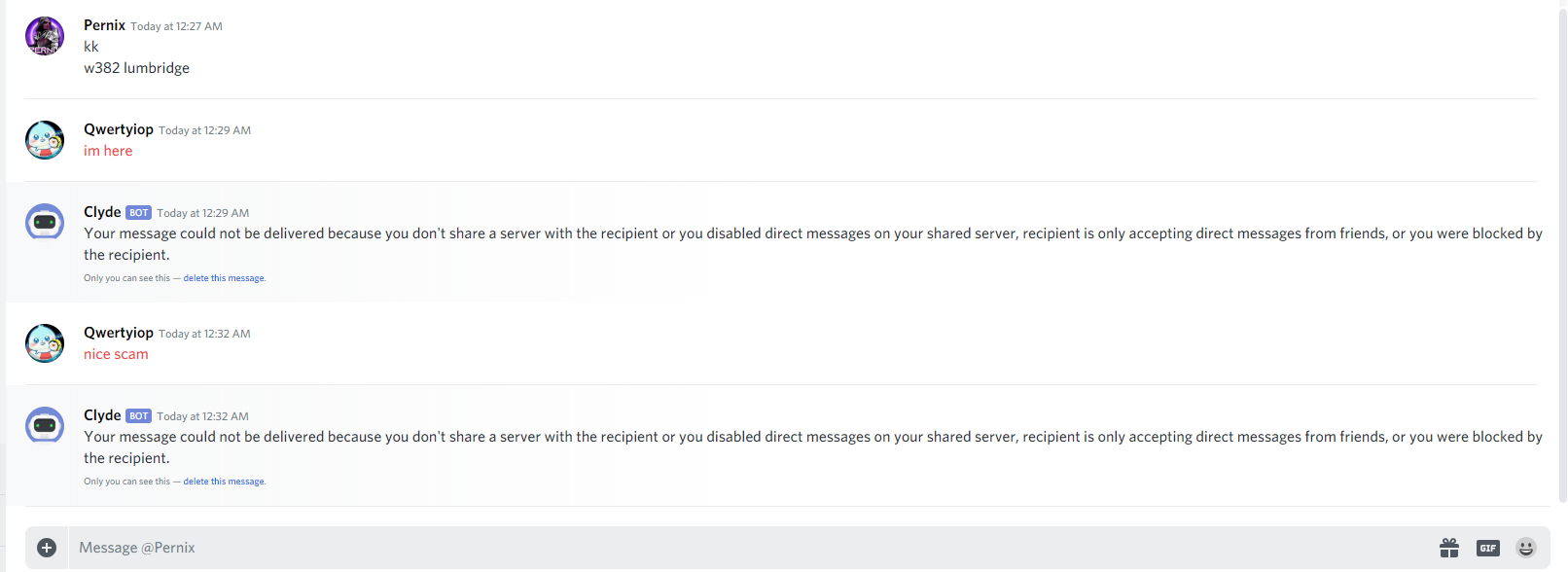Open the emoji picker
1568x572 pixels.
[1526, 548]
